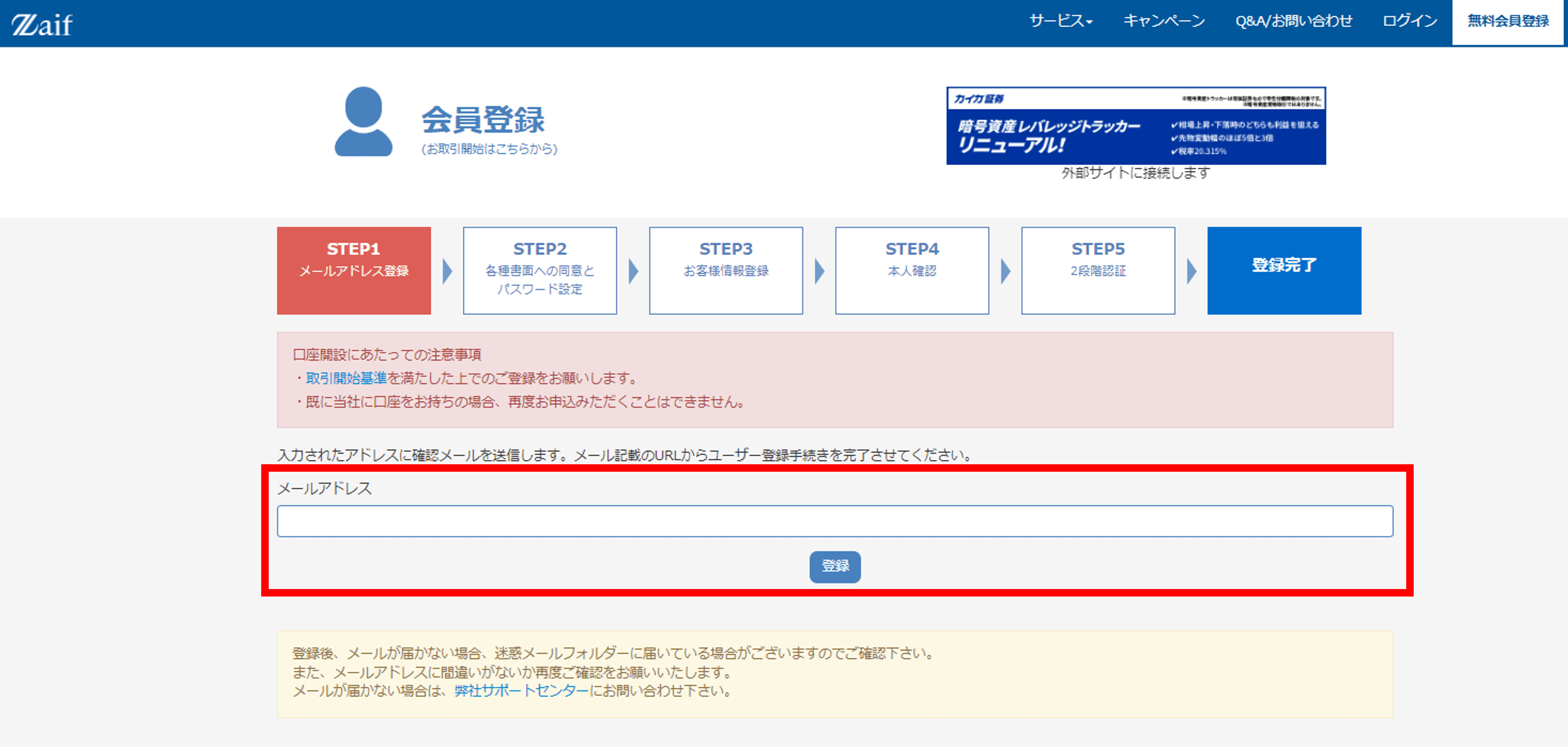Click the STEP3 お客様情報登録 box
Screen dimensions: 1568x747
726,270
